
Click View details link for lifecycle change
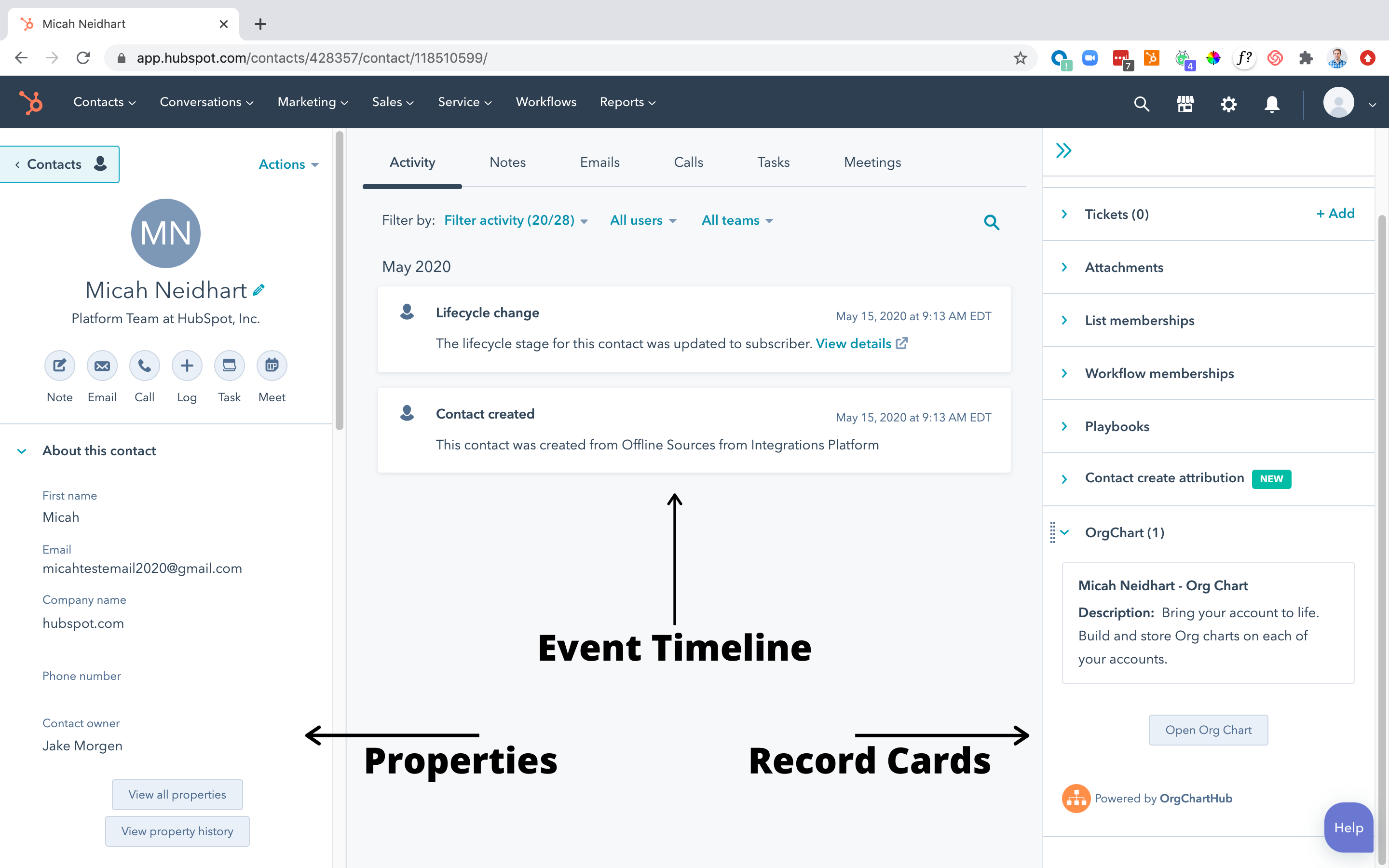click(854, 343)
